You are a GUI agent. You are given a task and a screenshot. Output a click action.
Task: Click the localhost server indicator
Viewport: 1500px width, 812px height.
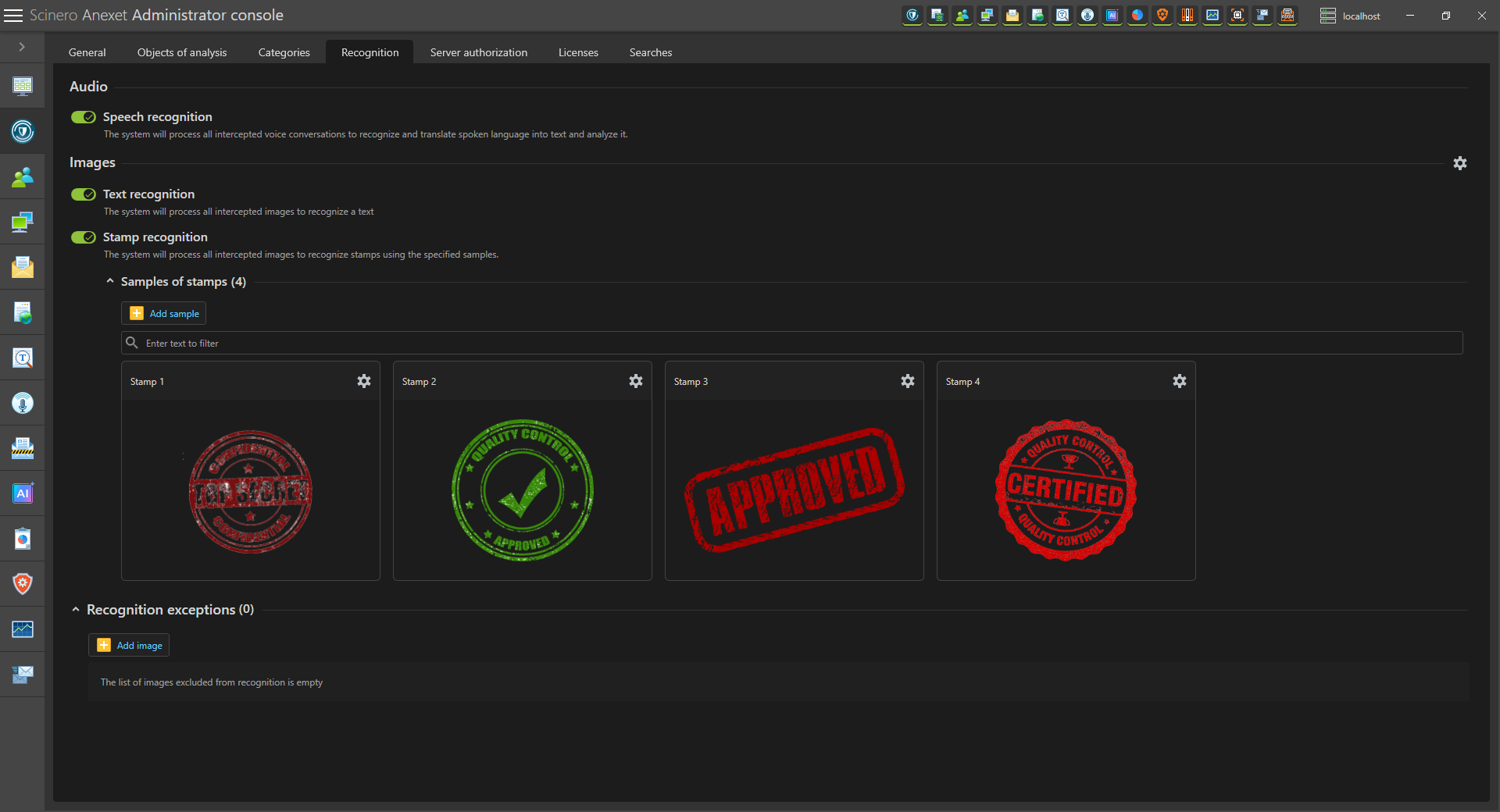click(1350, 16)
